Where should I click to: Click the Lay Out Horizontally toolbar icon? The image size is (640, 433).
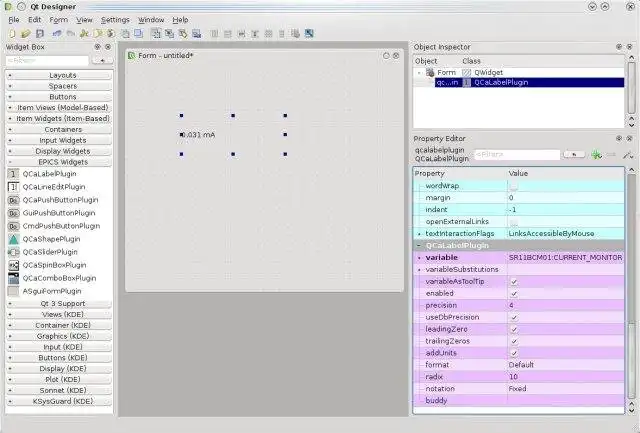click(x=214, y=33)
